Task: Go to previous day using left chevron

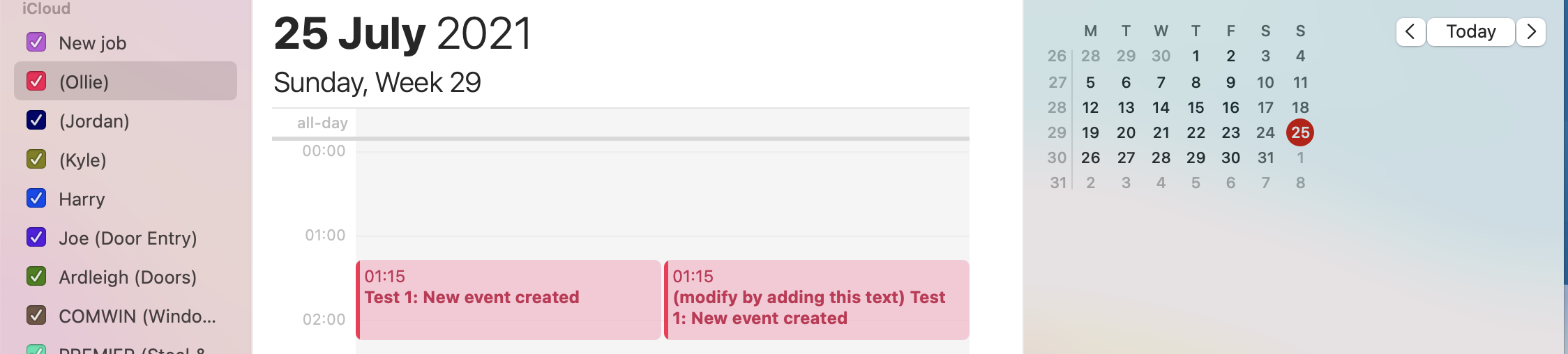Action: pos(1410,32)
